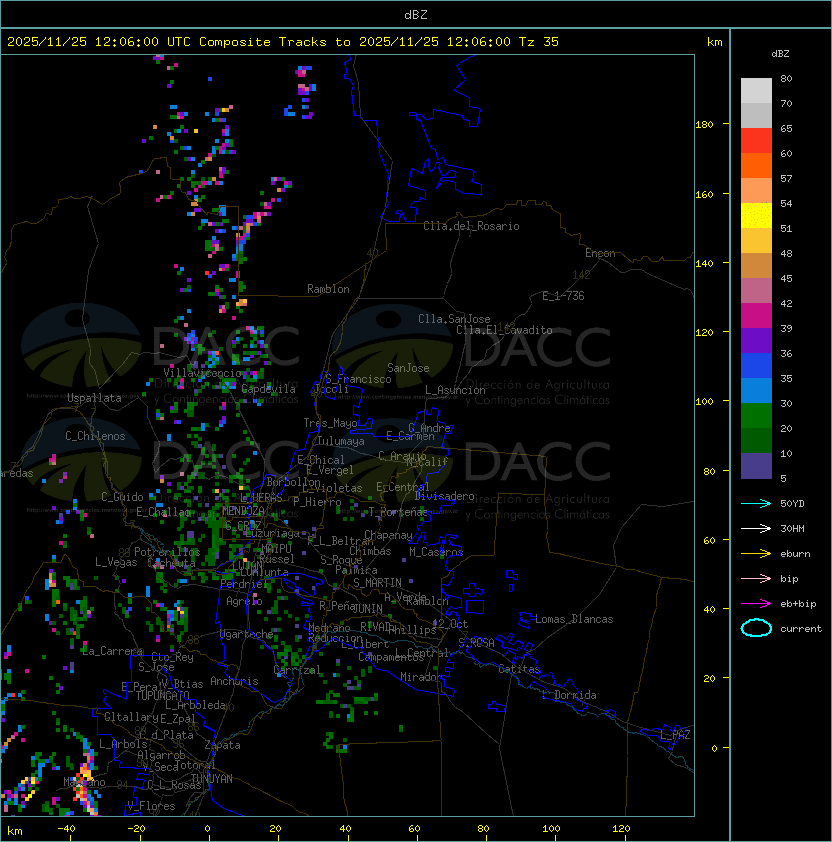Select the magenta swatch in dBZ scale
Viewport: 832px width, 842px height.
point(756,316)
